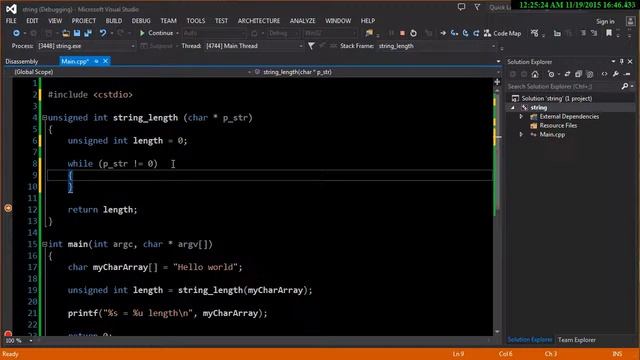Open the VIEW menu
Screen dimensions: 640x360
(55, 21)
